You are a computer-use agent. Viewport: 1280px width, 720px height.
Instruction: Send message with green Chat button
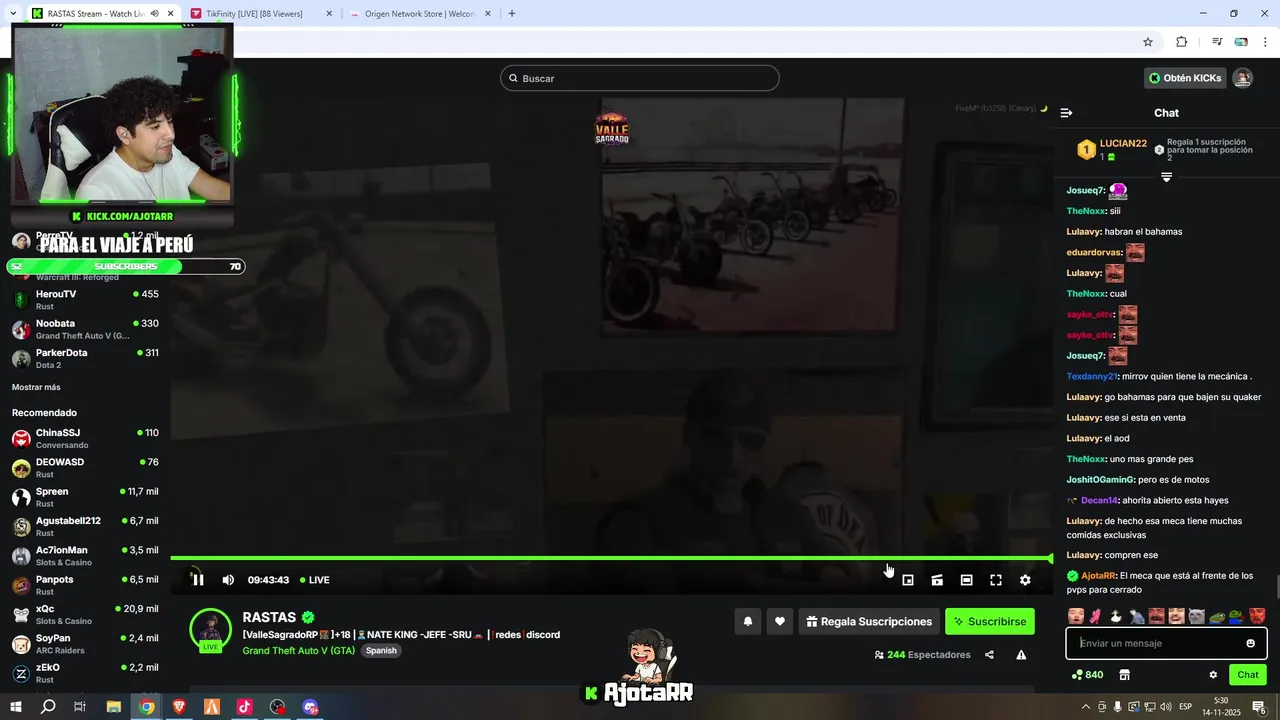(1248, 675)
